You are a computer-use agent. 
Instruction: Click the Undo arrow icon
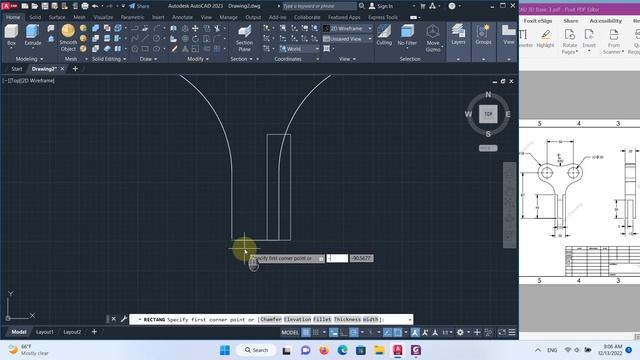tap(95, 6)
